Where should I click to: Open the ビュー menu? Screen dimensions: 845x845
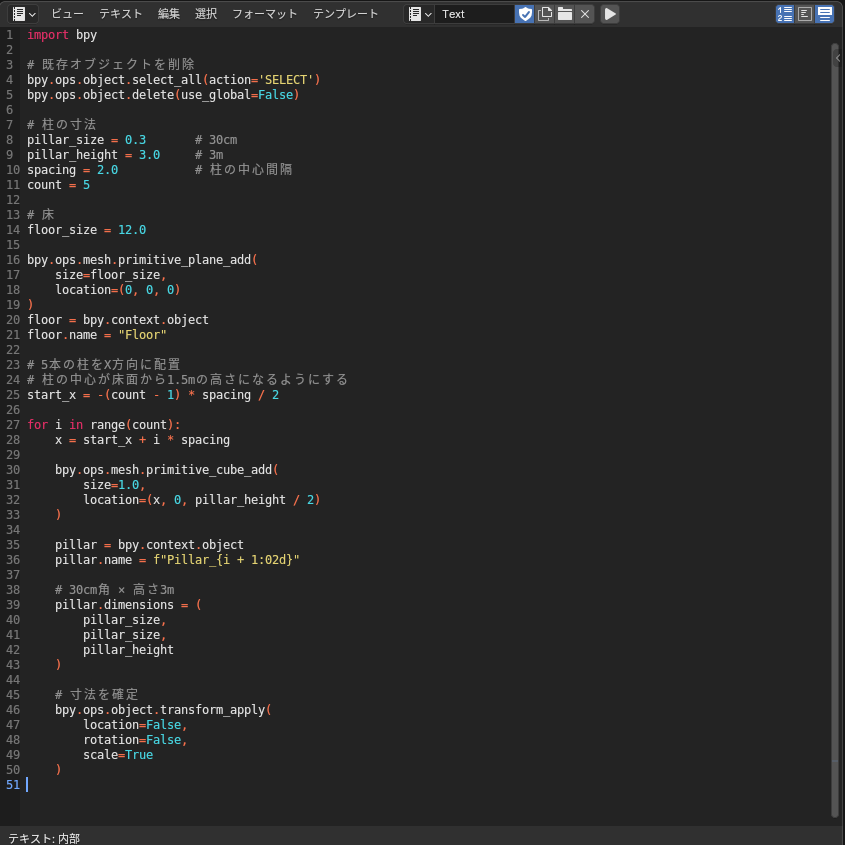pos(67,14)
